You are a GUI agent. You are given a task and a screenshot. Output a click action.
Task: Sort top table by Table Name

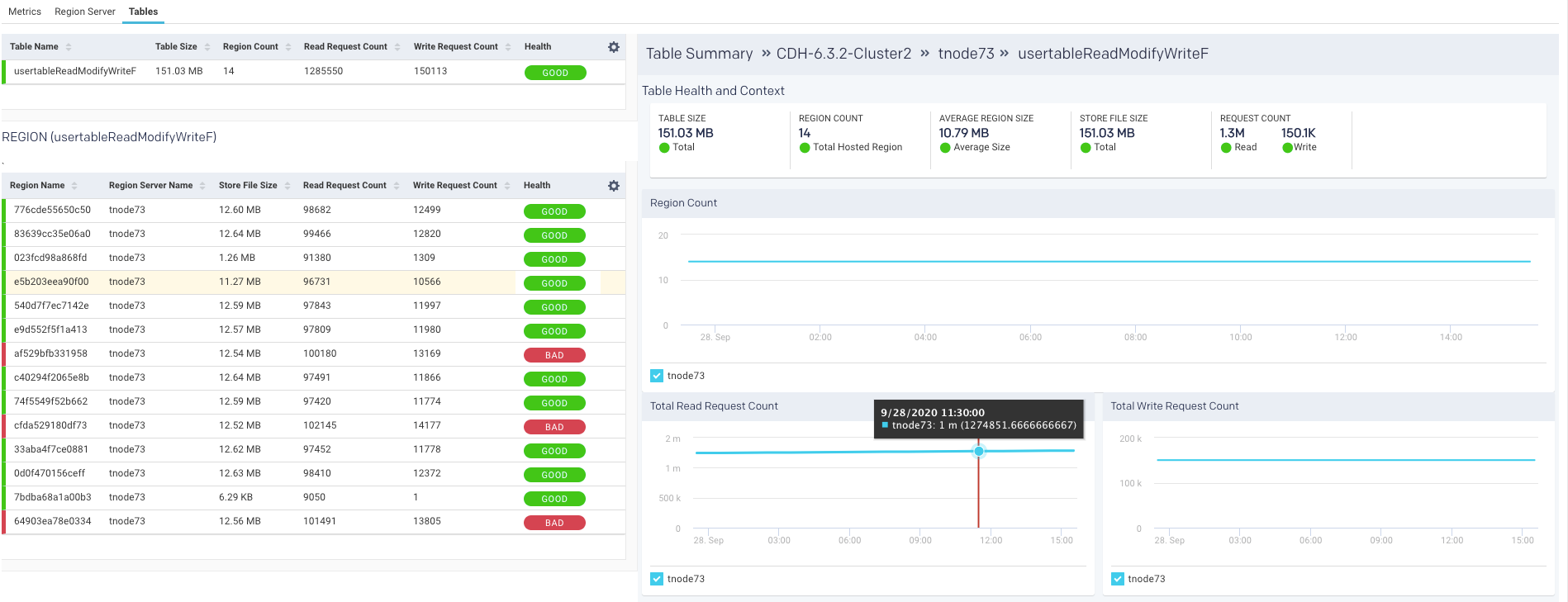click(x=69, y=47)
